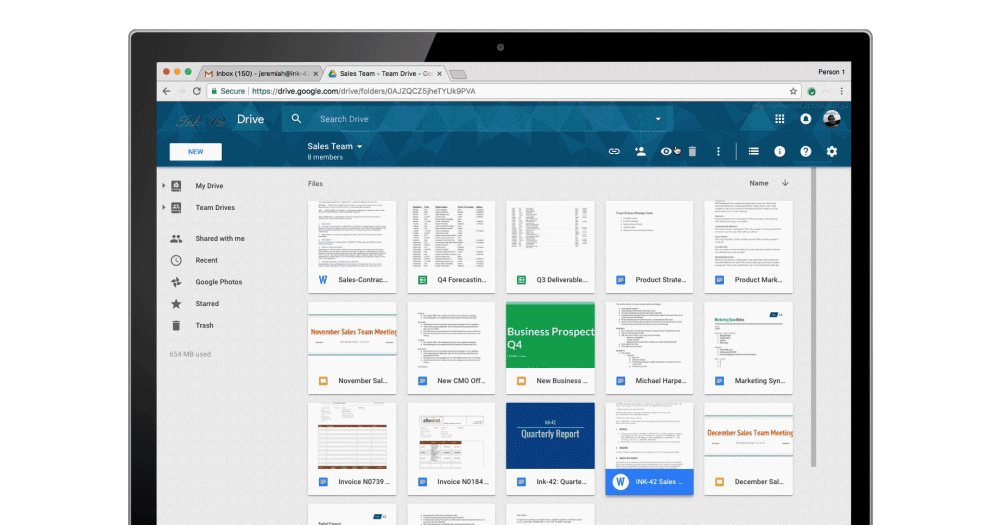Expand the Sales Team dropdown
Image resolution: width=1000 pixels, height=525 pixels.
pyautogui.click(x=360, y=147)
